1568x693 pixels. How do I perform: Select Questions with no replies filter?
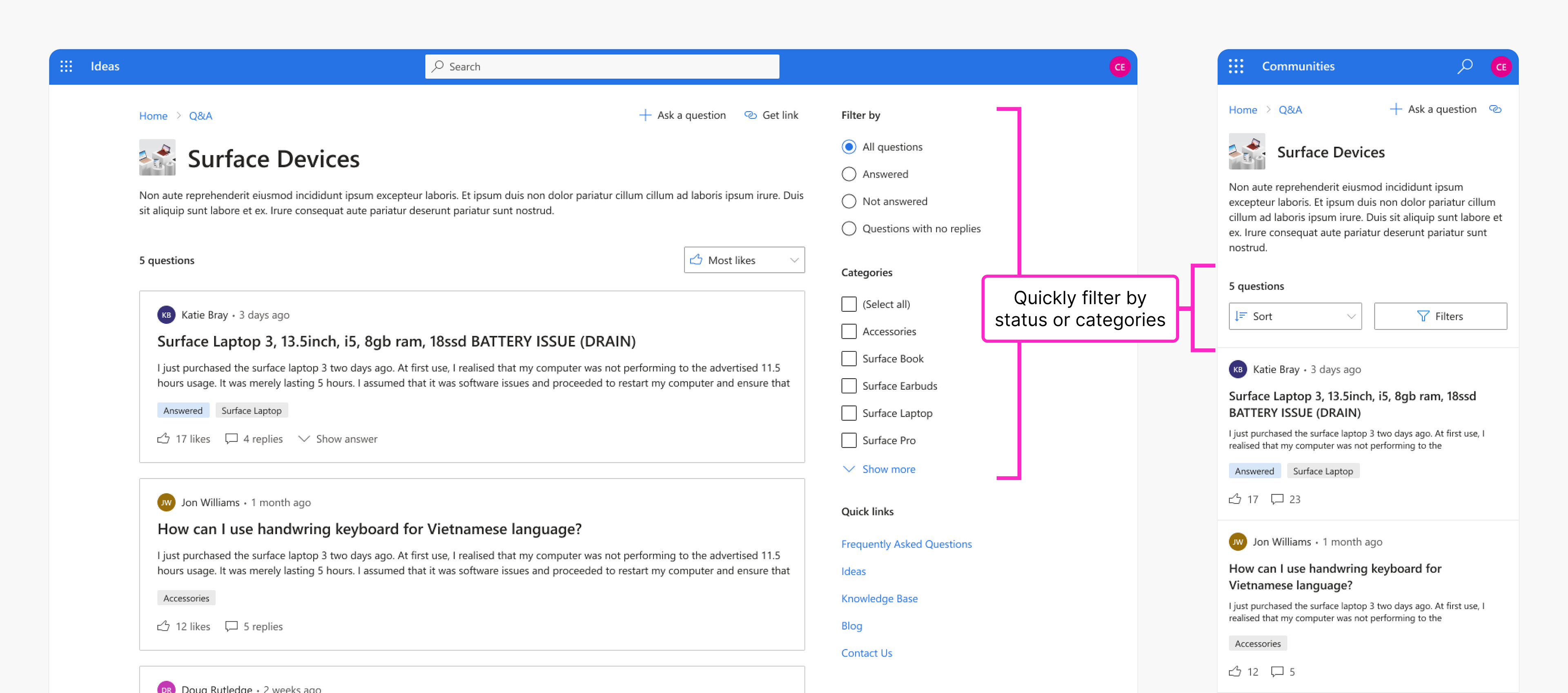point(849,229)
